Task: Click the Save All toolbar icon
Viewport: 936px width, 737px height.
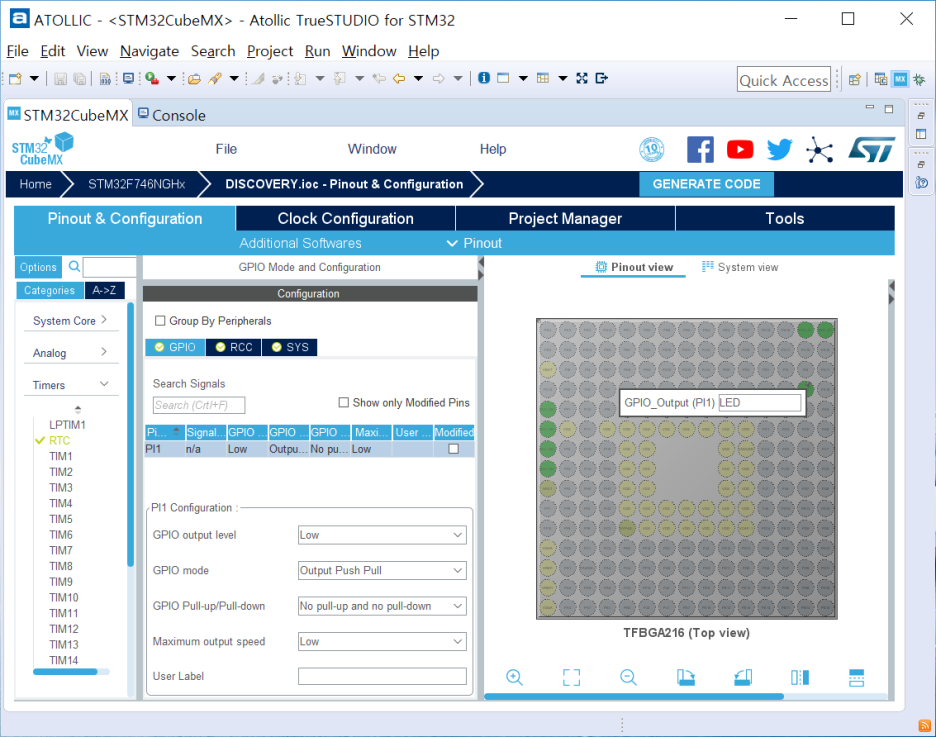Action: (79, 79)
